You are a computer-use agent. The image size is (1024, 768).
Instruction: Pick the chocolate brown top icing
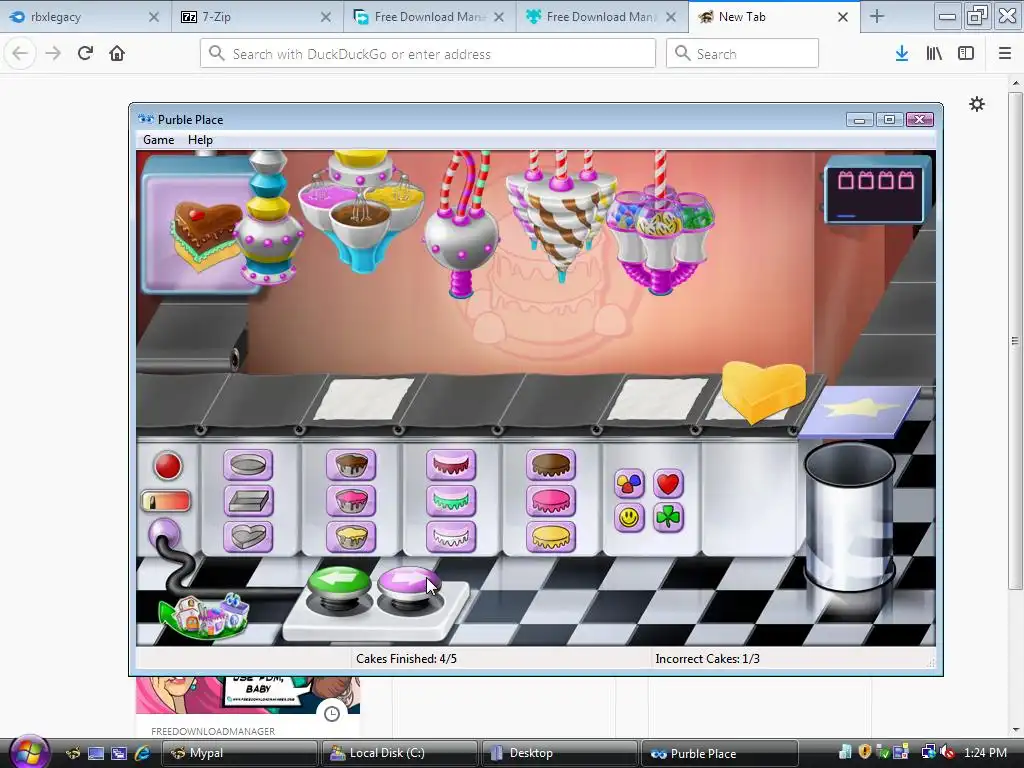[551, 465]
